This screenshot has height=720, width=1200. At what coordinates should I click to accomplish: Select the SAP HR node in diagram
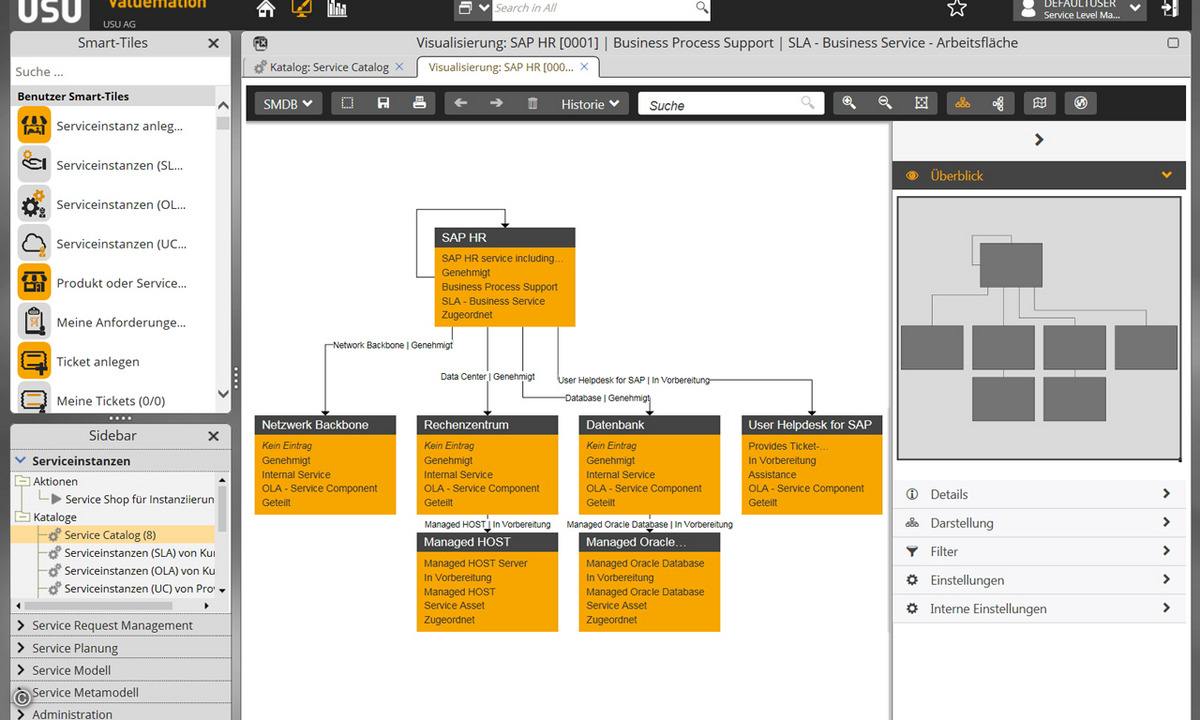(505, 276)
